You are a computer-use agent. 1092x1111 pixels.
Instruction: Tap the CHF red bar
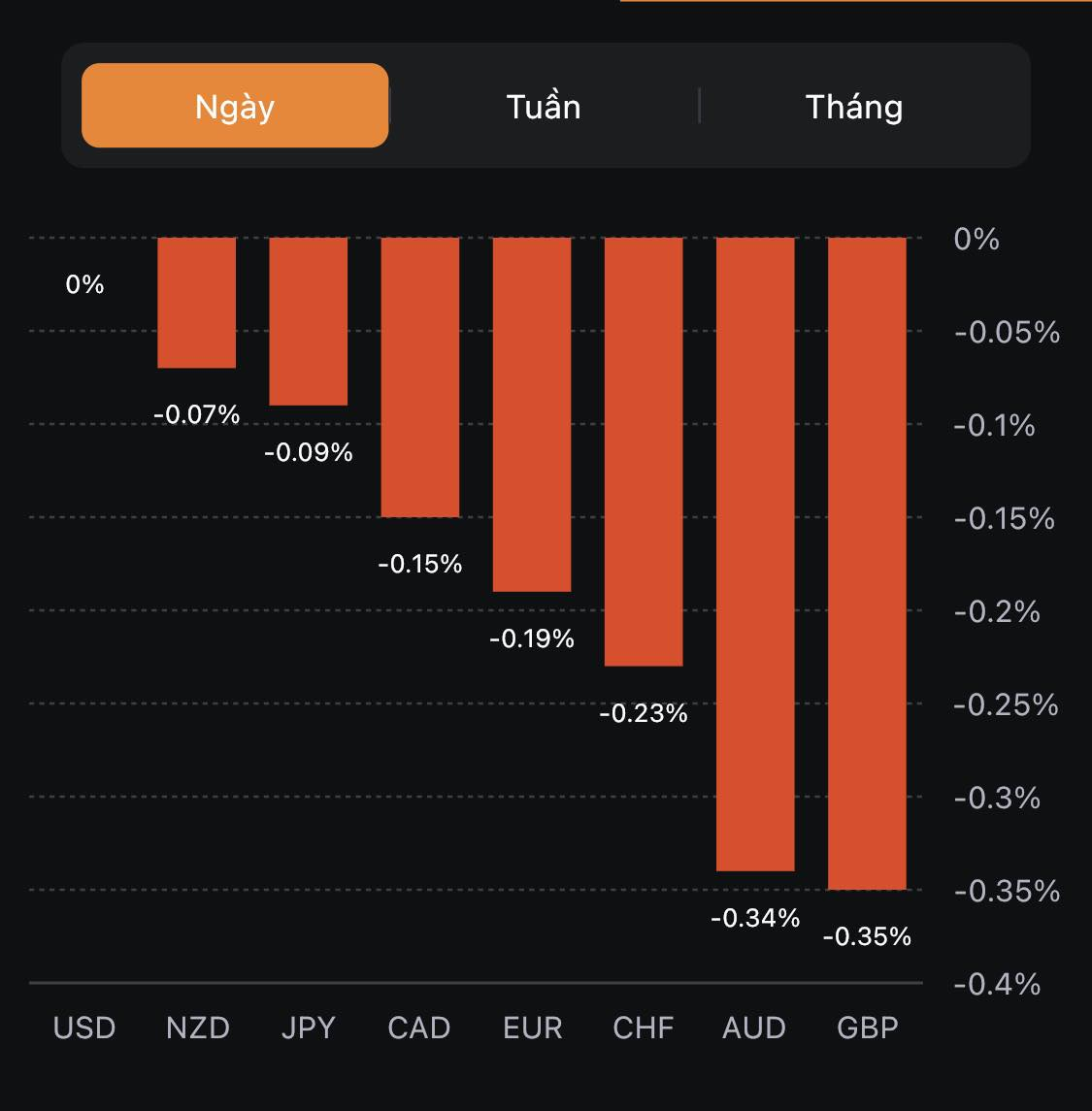pyautogui.click(x=644, y=451)
